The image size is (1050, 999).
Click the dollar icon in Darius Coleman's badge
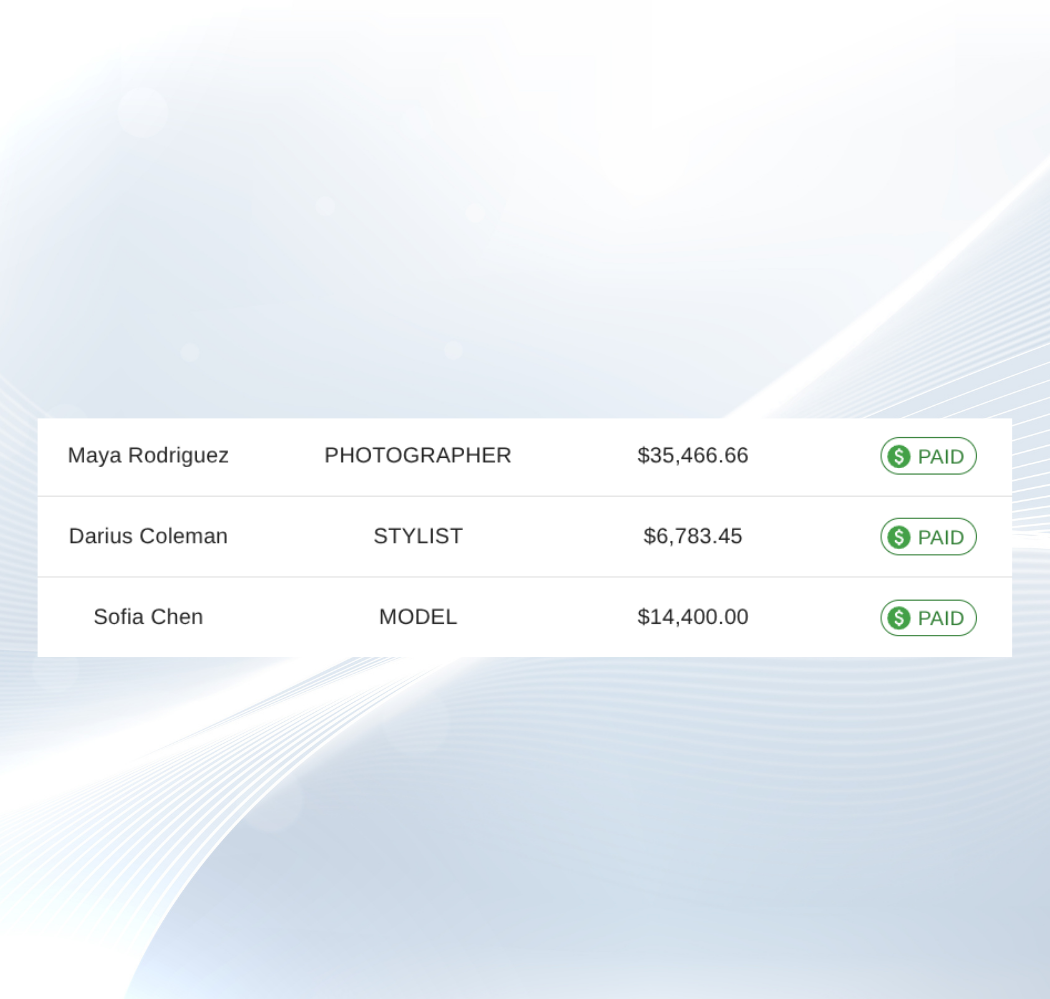[x=898, y=538]
